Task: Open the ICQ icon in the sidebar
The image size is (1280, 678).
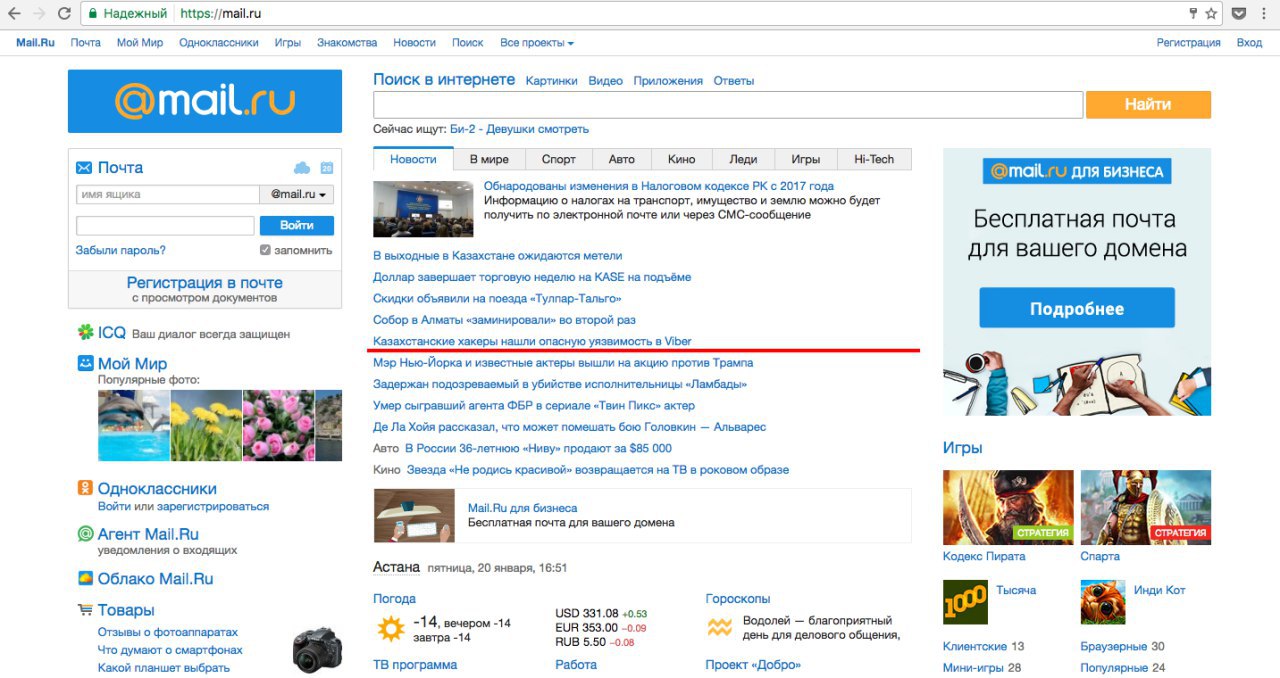Action: (x=86, y=332)
